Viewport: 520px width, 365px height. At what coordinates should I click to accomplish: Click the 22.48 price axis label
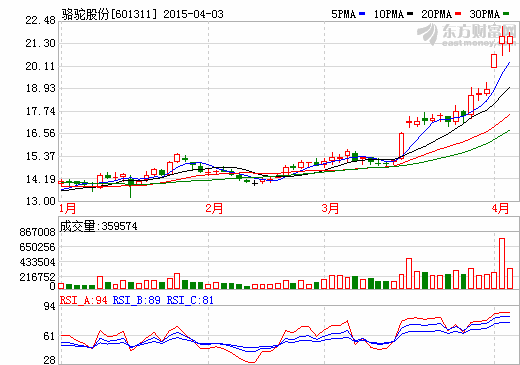40,20
